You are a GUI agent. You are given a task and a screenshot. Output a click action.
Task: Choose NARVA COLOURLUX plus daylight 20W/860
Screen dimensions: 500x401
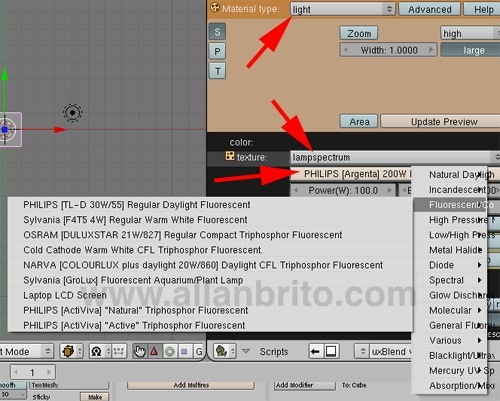tap(210, 265)
